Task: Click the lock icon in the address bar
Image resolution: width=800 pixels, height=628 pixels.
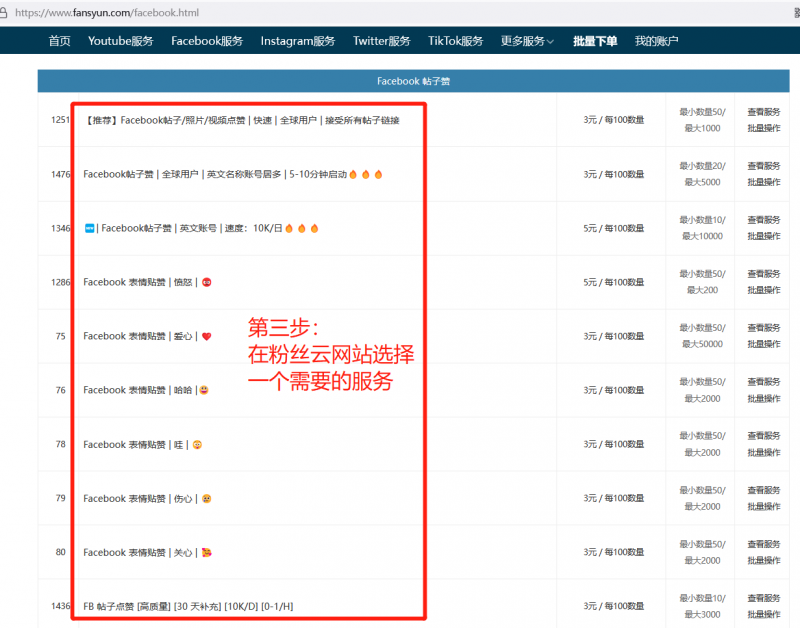Action: [3, 13]
